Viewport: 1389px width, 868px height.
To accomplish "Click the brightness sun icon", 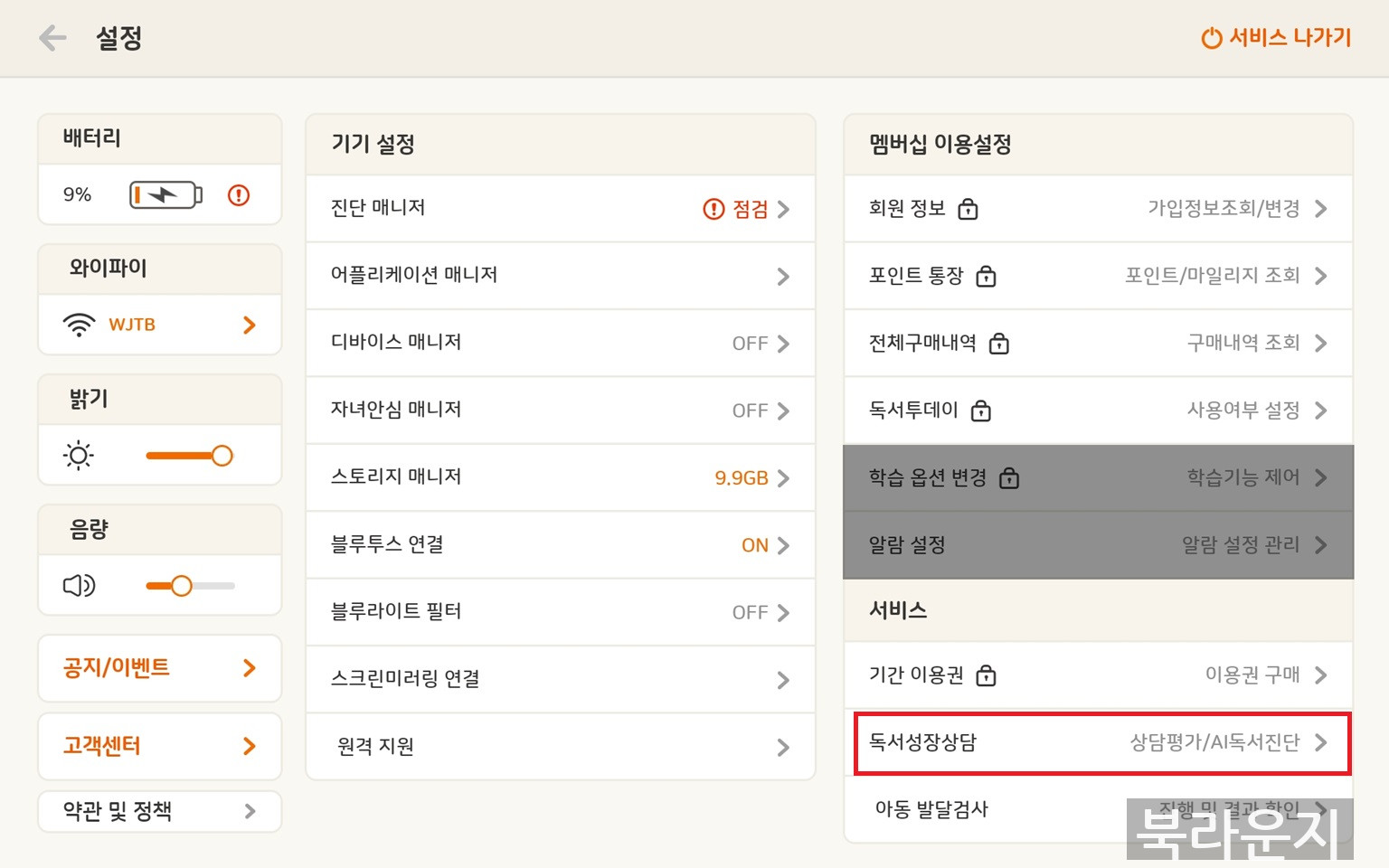I will [79, 456].
